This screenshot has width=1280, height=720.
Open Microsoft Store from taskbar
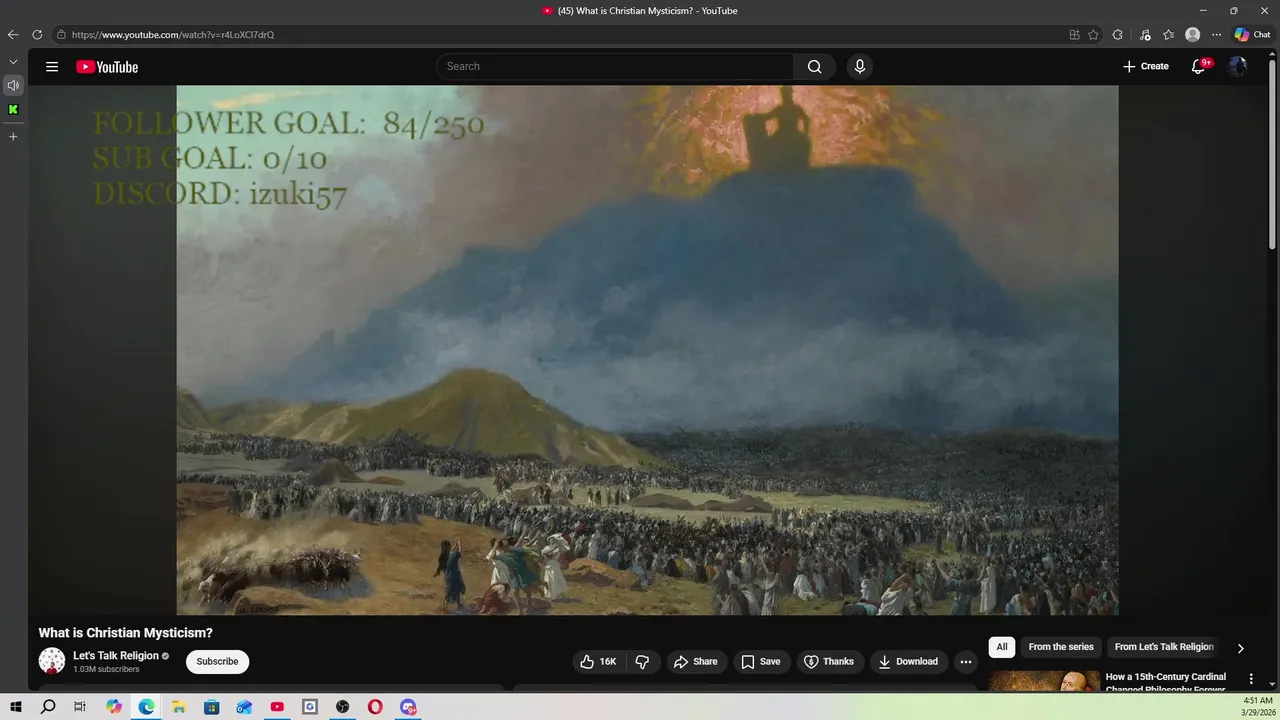click(x=211, y=707)
